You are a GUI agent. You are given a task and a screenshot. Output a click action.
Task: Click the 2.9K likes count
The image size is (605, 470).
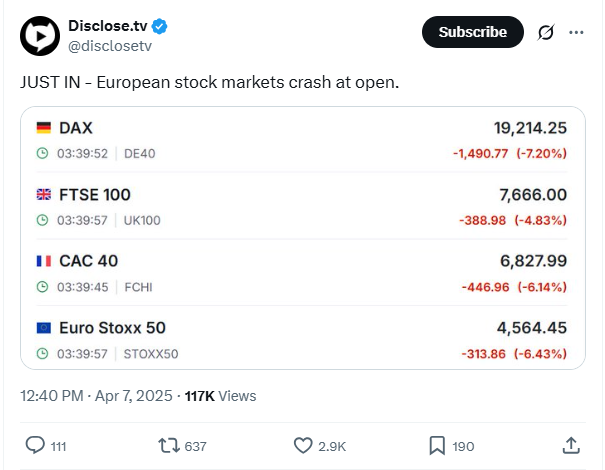(332, 446)
